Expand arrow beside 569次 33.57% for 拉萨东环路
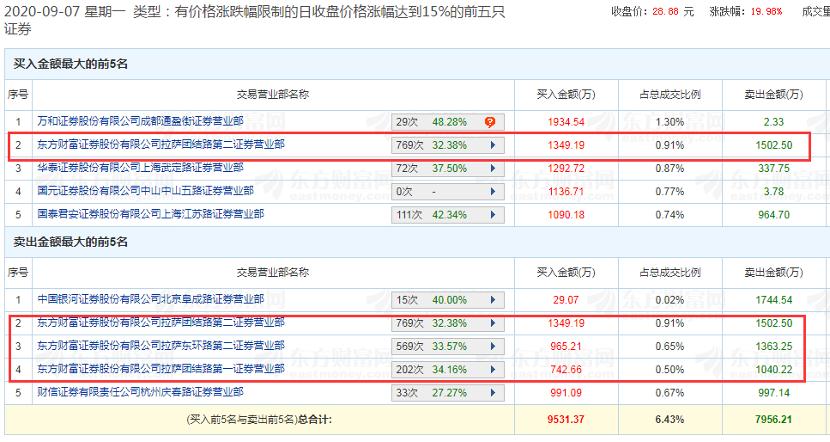 493,347
